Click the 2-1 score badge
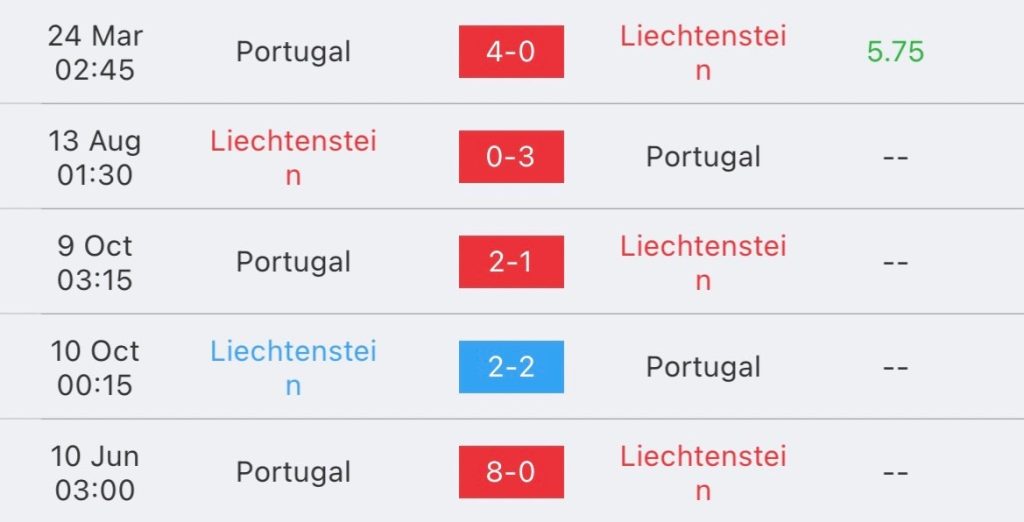 [x=511, y=262]
